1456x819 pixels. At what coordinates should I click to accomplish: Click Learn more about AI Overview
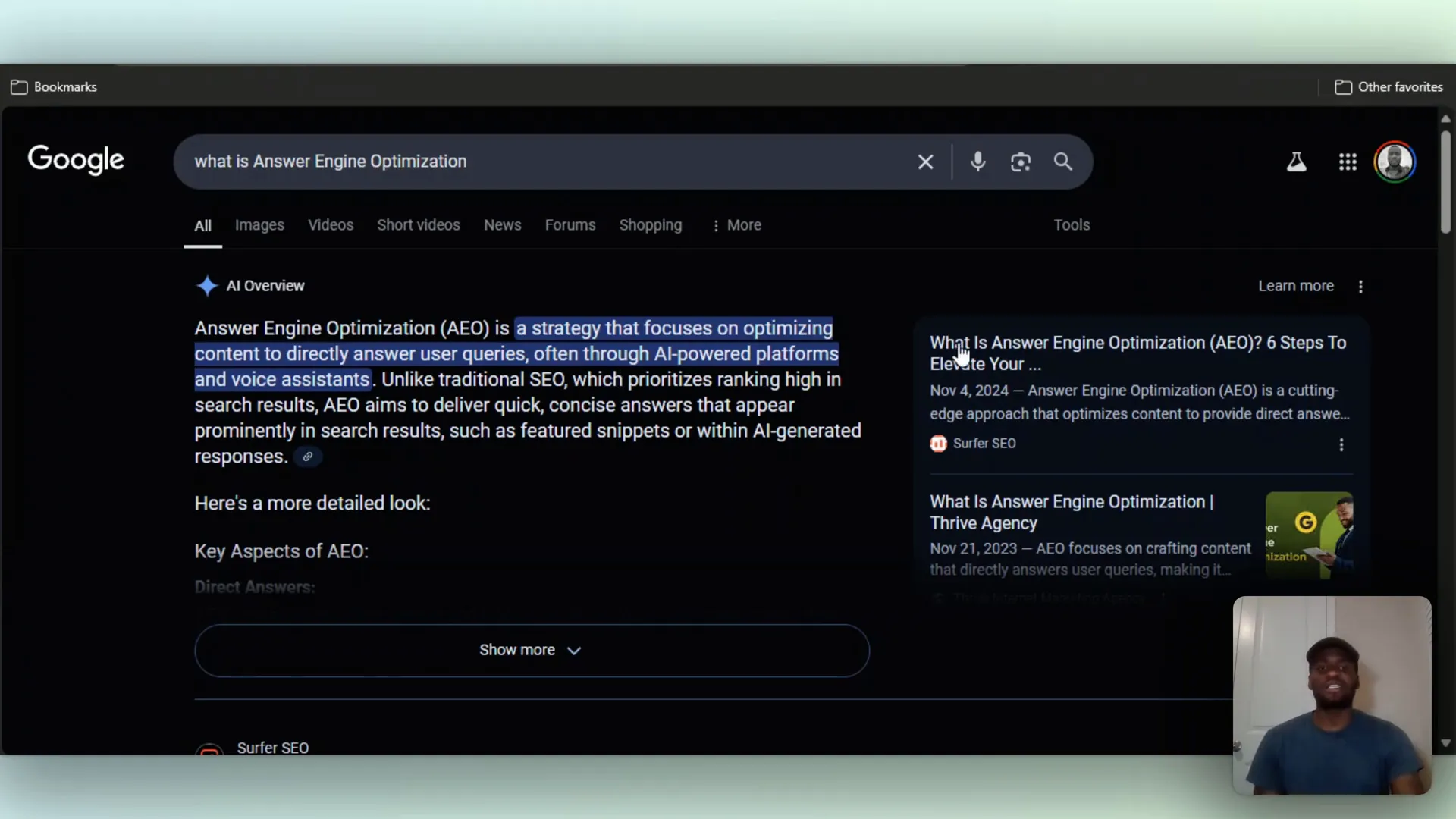point(1296,286)
